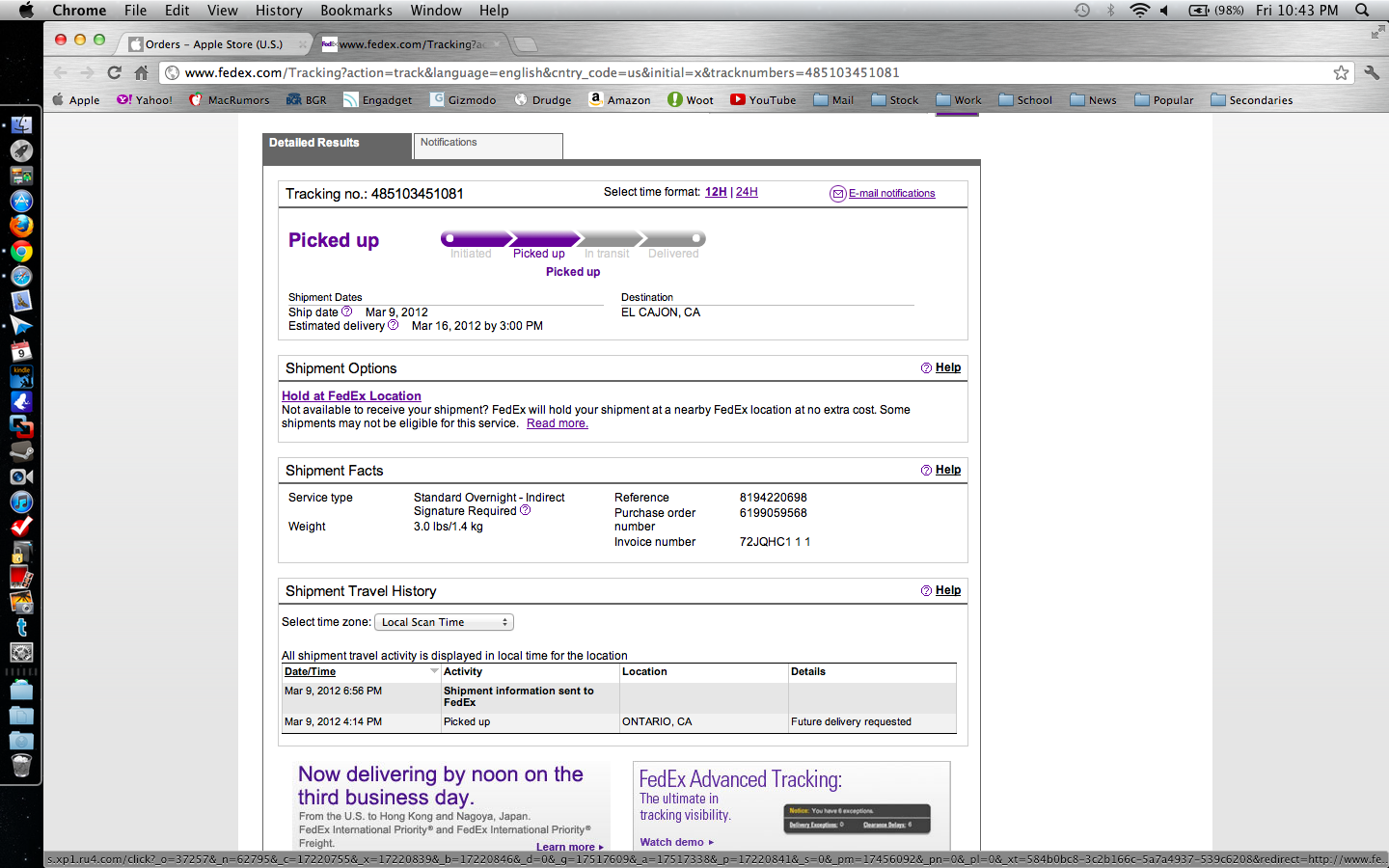The height and width of the screenshot is (868, 1389).
Task: Bookmark this page with the star
Action: (1341, 72)
